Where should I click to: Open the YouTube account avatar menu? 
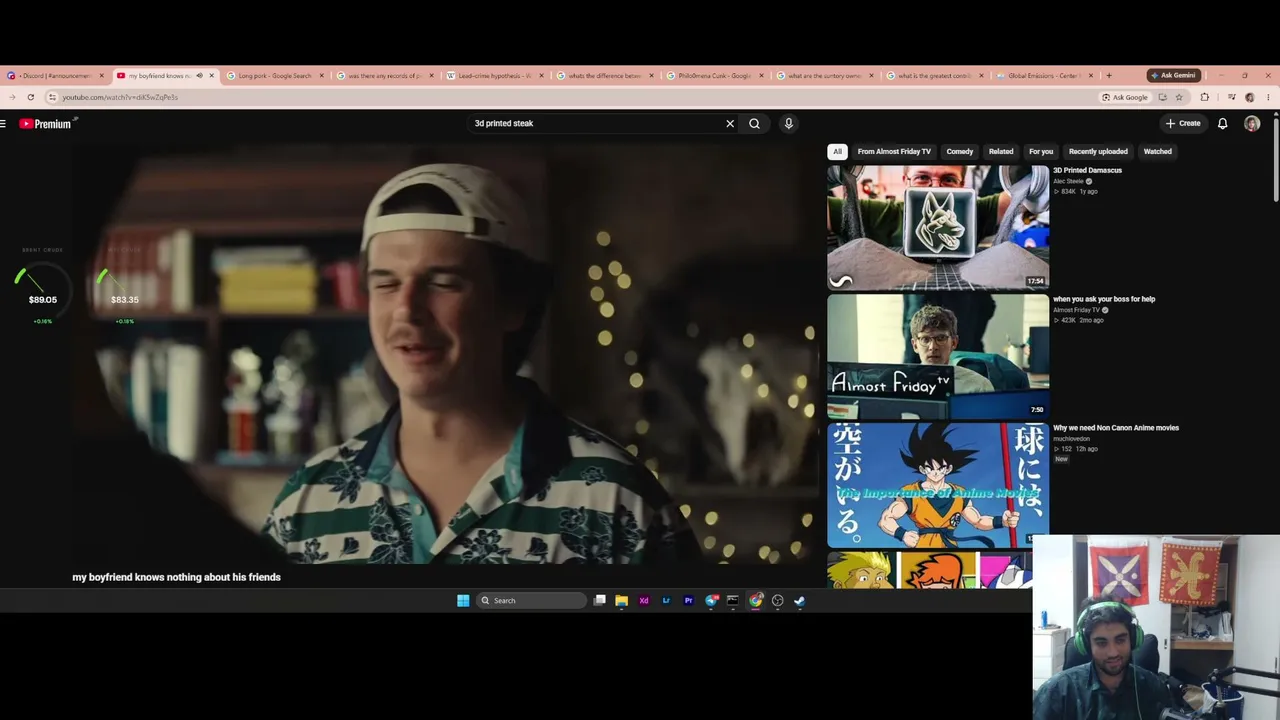coord(1252,124)
